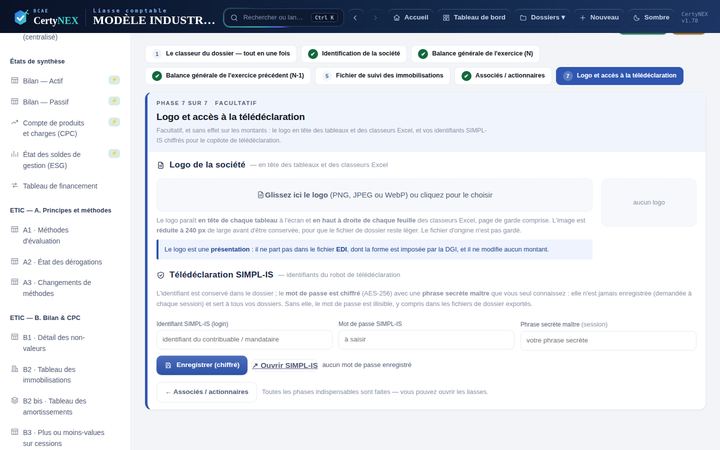Click the table icon beside A3 · Changements
The height and width of the screenshot is (450, 720).
15,282
